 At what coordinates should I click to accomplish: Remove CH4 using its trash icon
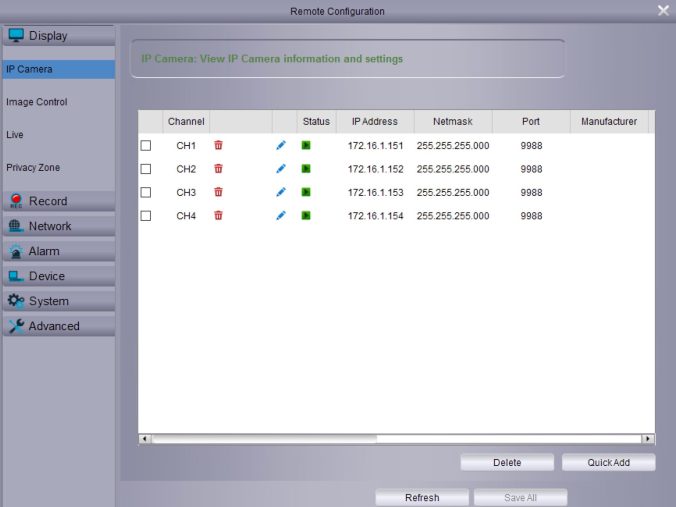(218, 216)
